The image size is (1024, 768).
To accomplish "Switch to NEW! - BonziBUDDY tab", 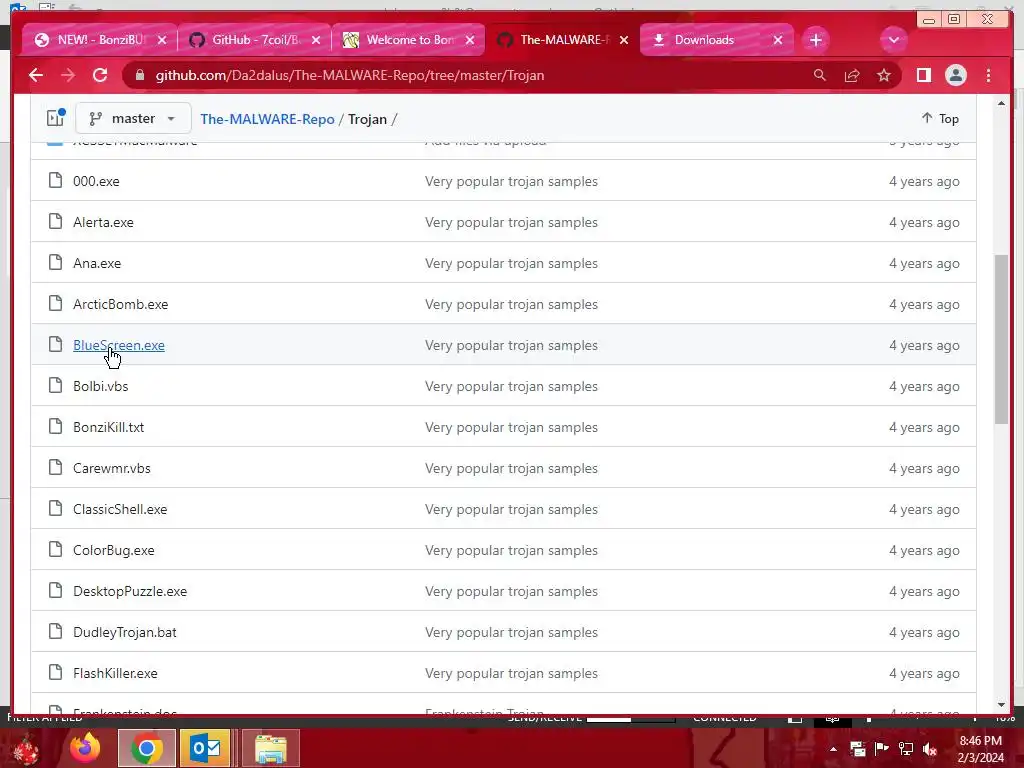I will 100,40.
